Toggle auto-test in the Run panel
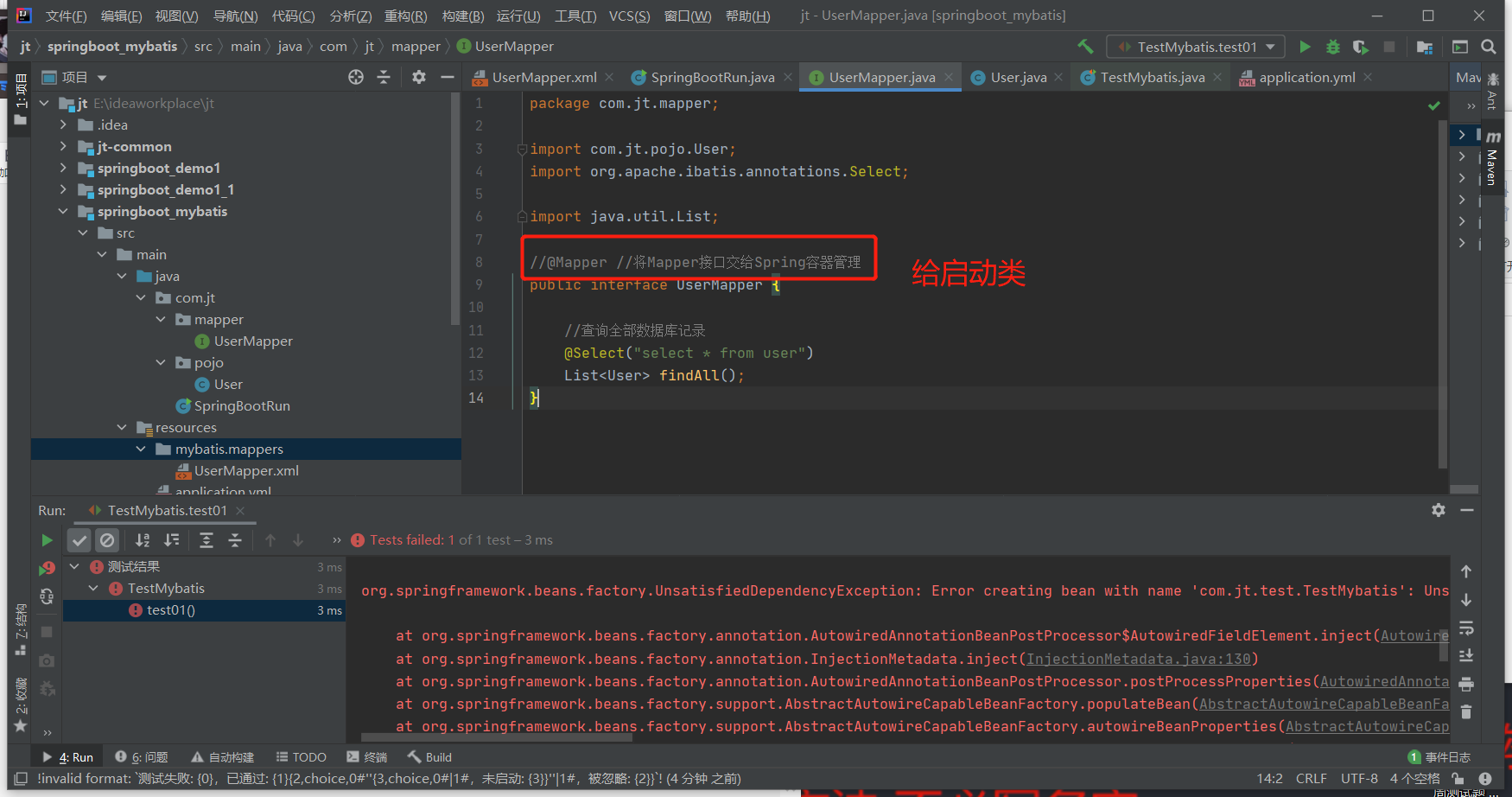1512x797 pixels. tap(47, 596)
